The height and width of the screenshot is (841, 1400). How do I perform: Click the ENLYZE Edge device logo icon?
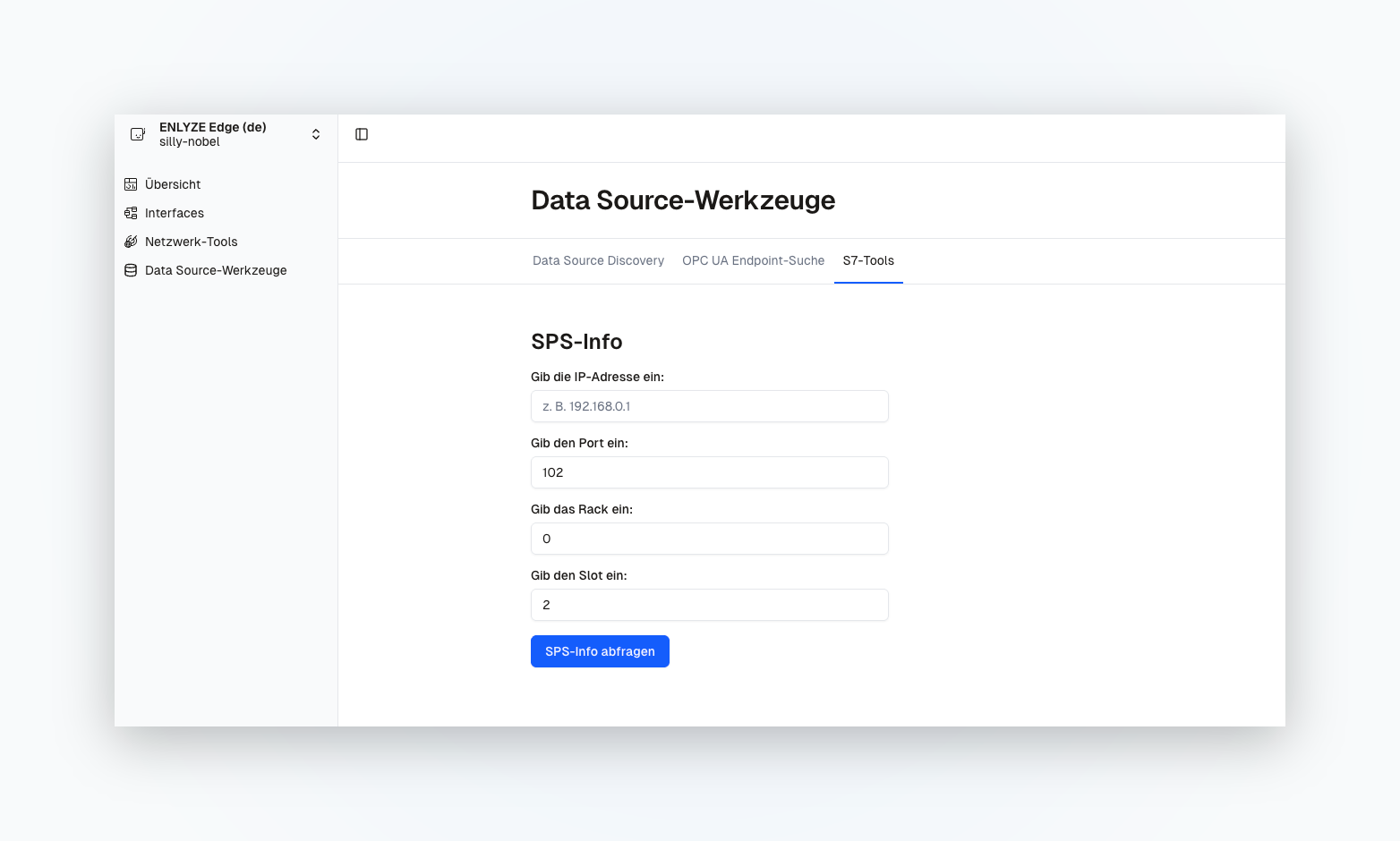click(x=138, y=134)
